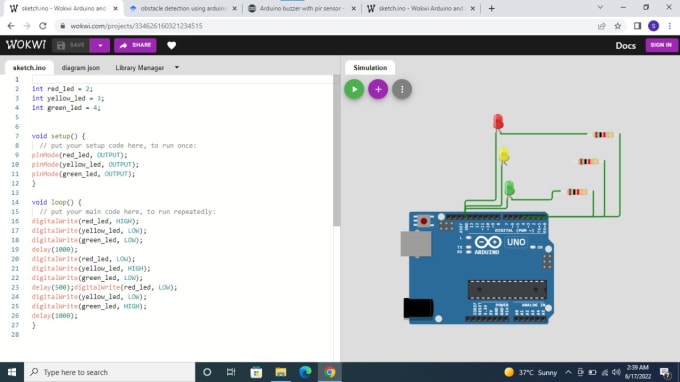Switch to the obstacle detection using arduino tab
Viewport: 680px width, 382px height.
[184, 8]
